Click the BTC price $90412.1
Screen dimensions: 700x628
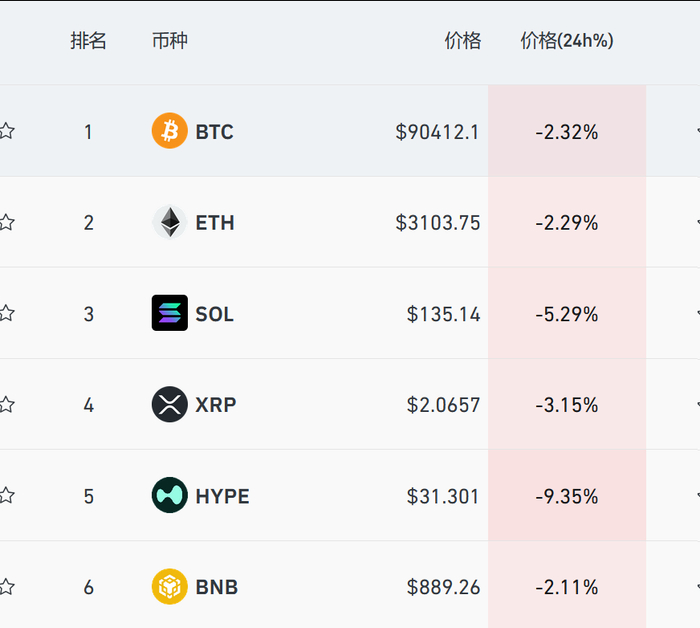437,132
